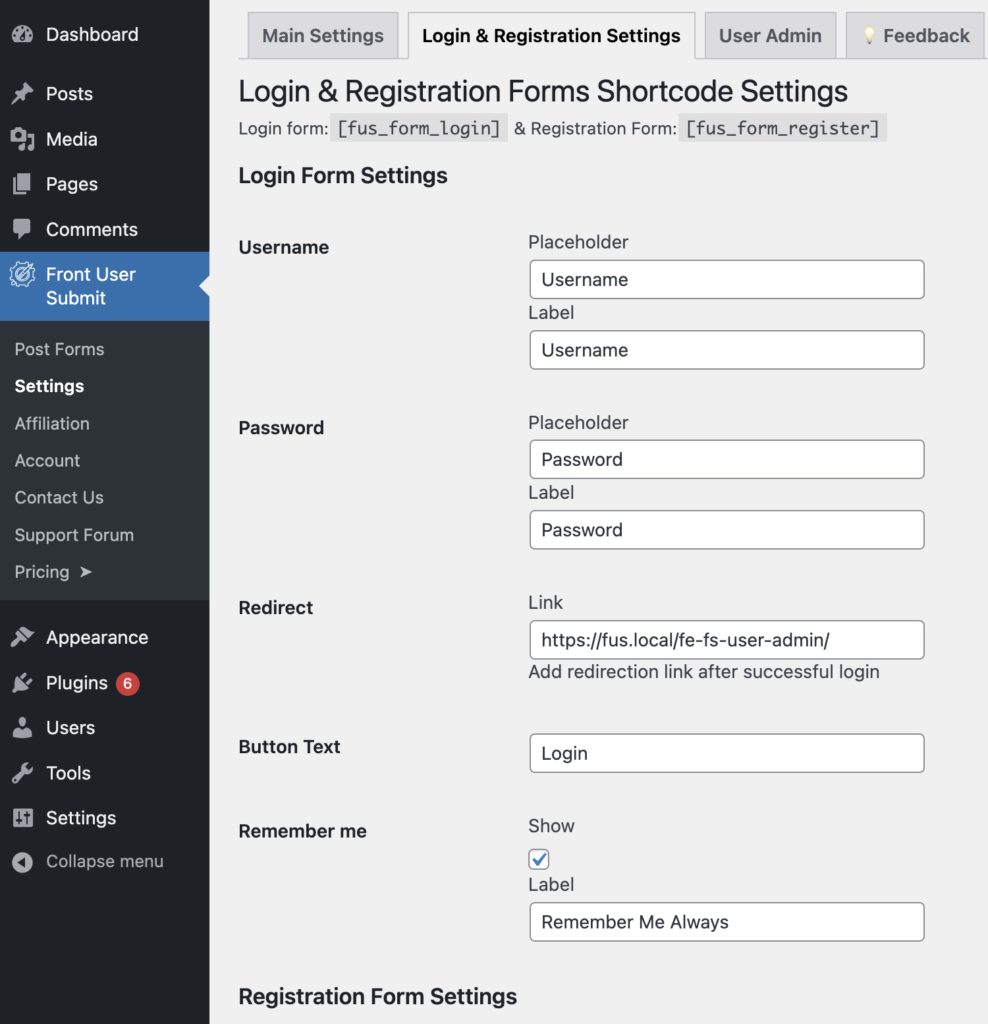The image size is (988, 1024).
Task: Click the Dashboard gauge icon
Action: 22,34
